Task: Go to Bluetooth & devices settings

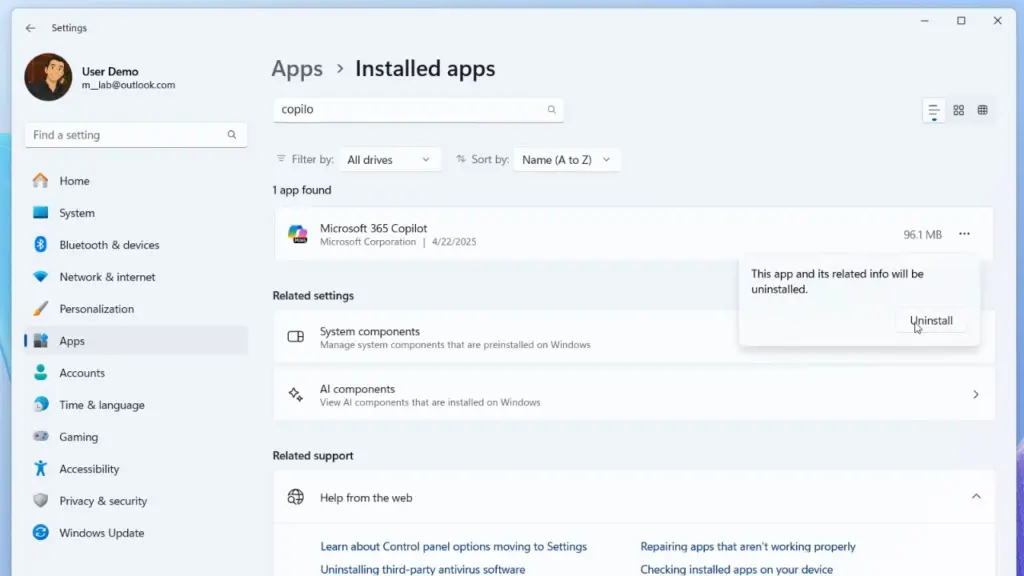Action: pyautogui.click(x=109, y=245)
